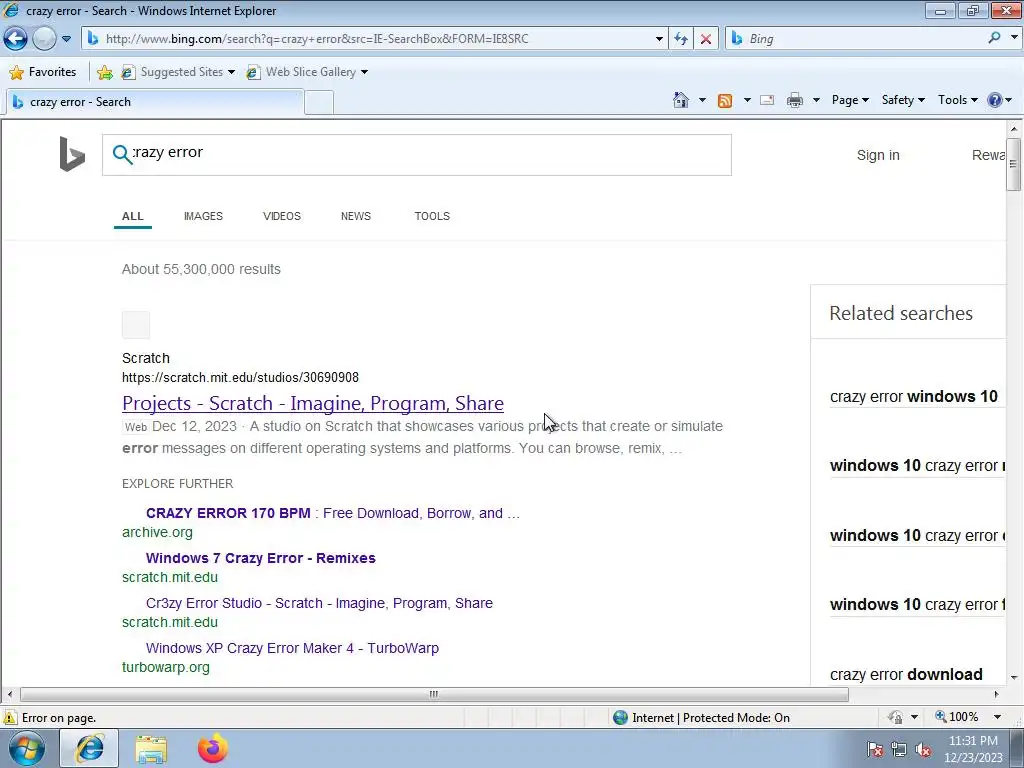Click the red Stop loading icon

pyautogui.click(x=705, y=39)
